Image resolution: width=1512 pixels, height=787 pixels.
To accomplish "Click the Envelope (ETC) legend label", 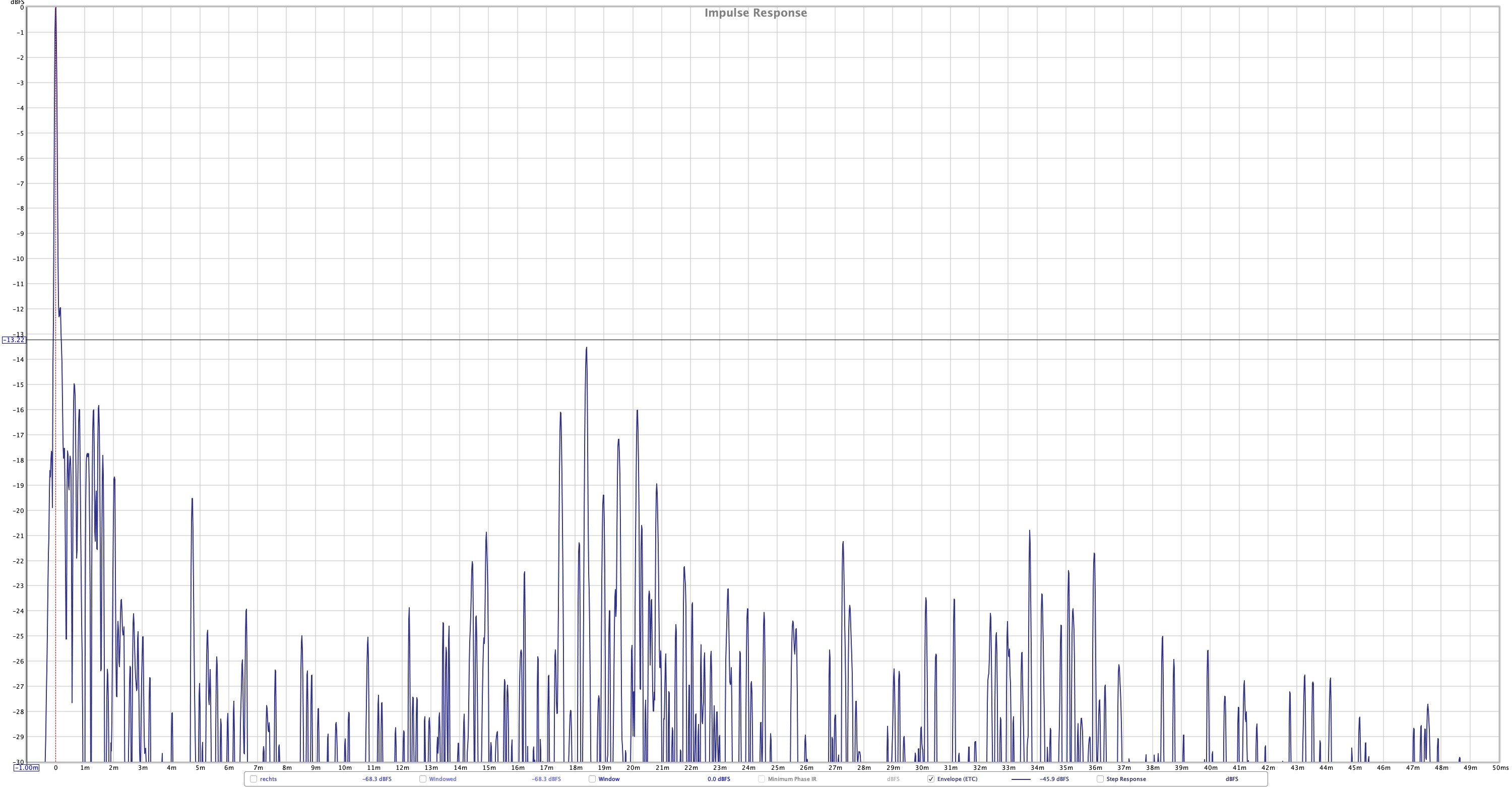I will 957,779.
